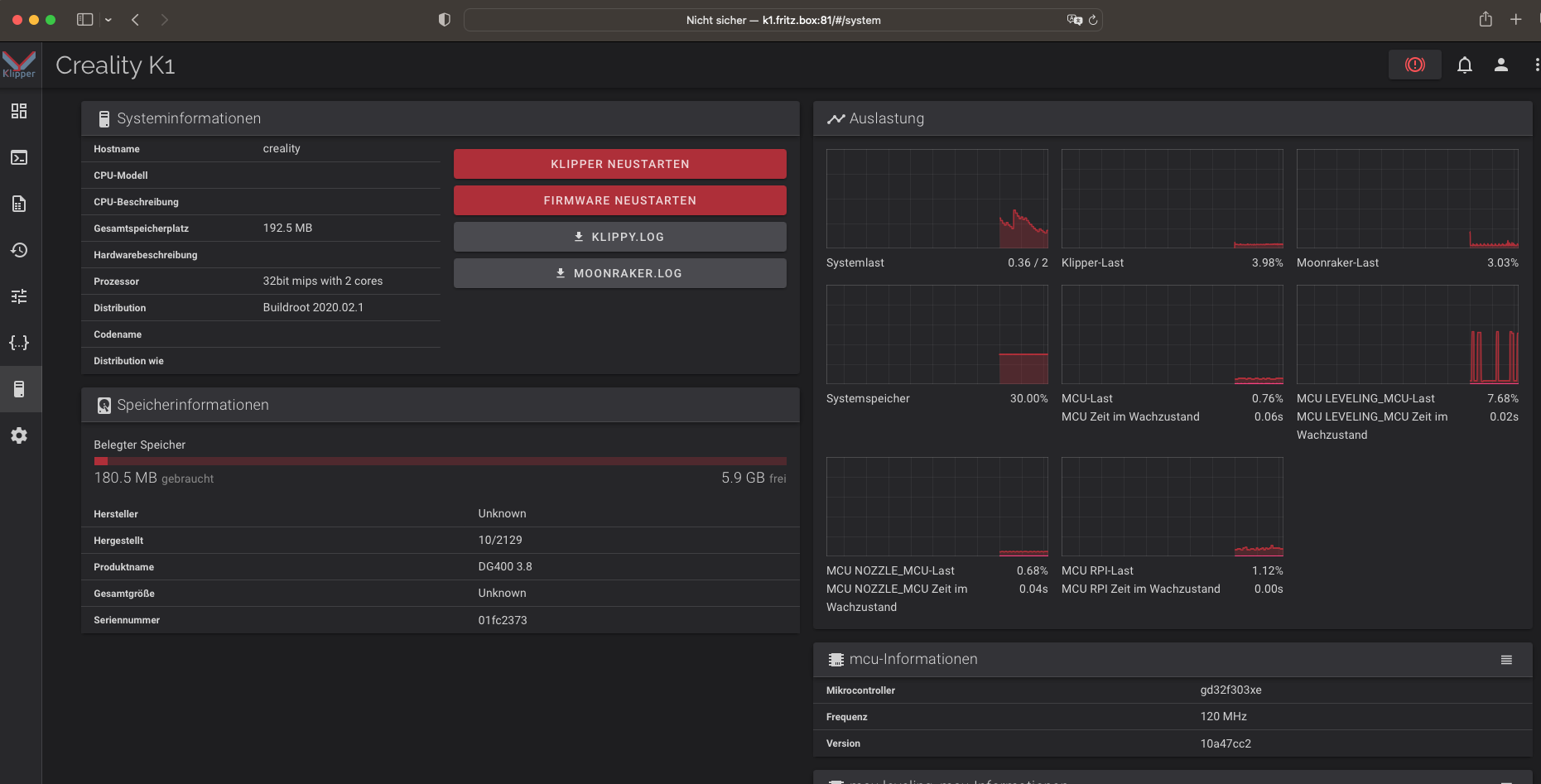Open the notifications bell
Screen dimensions: 1541x784
tap(1465, 65)
